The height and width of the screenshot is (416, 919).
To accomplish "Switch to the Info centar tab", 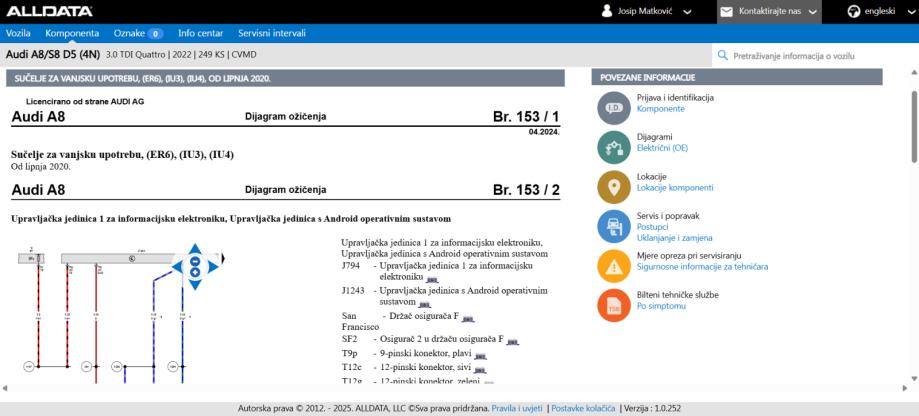I will [x=201, y=33].
